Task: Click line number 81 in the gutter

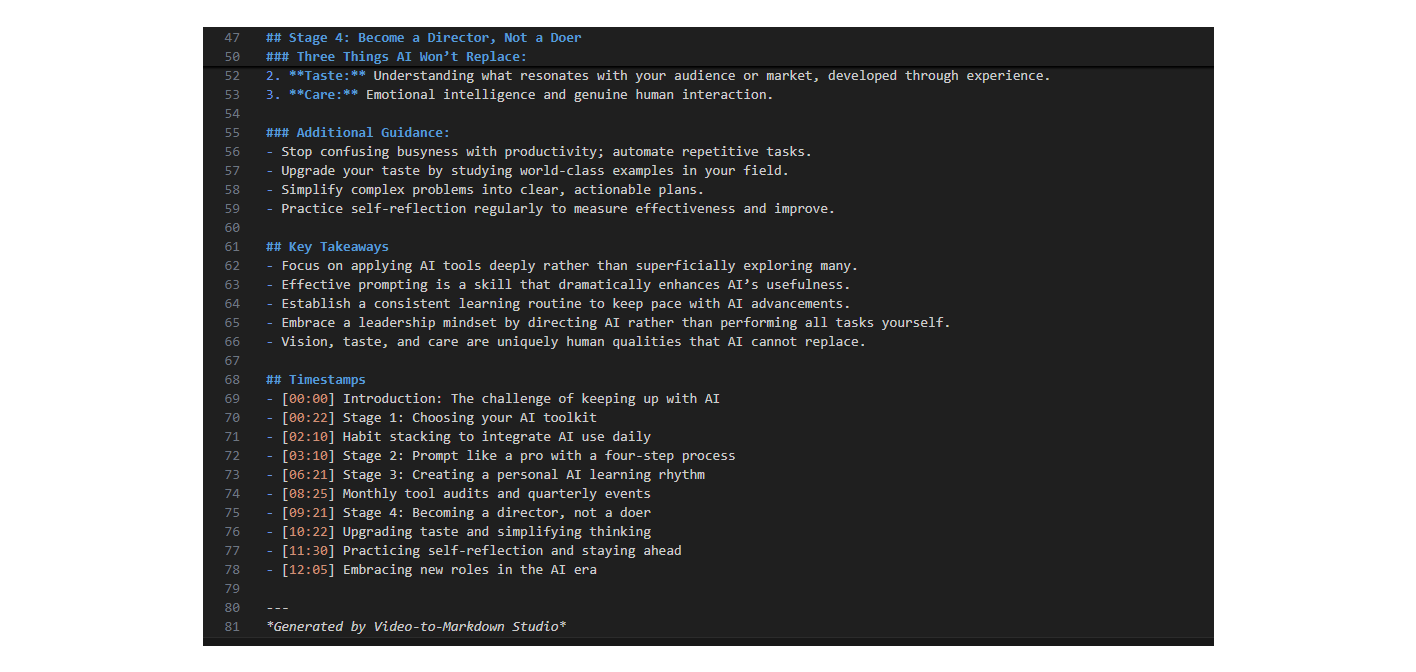Action: click(x=232, y=627)
